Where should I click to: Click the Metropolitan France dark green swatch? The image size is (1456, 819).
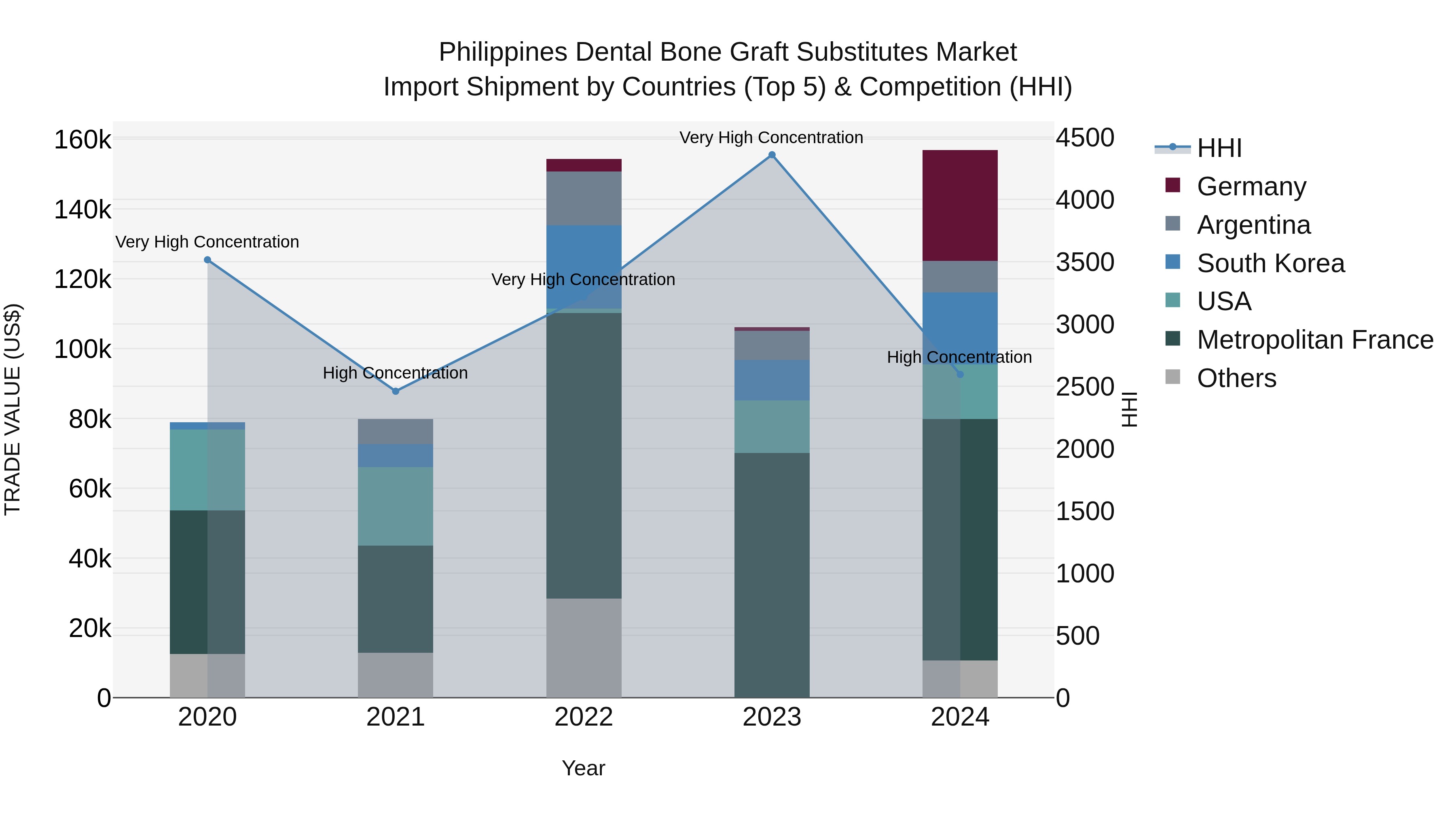point(1173,338)
